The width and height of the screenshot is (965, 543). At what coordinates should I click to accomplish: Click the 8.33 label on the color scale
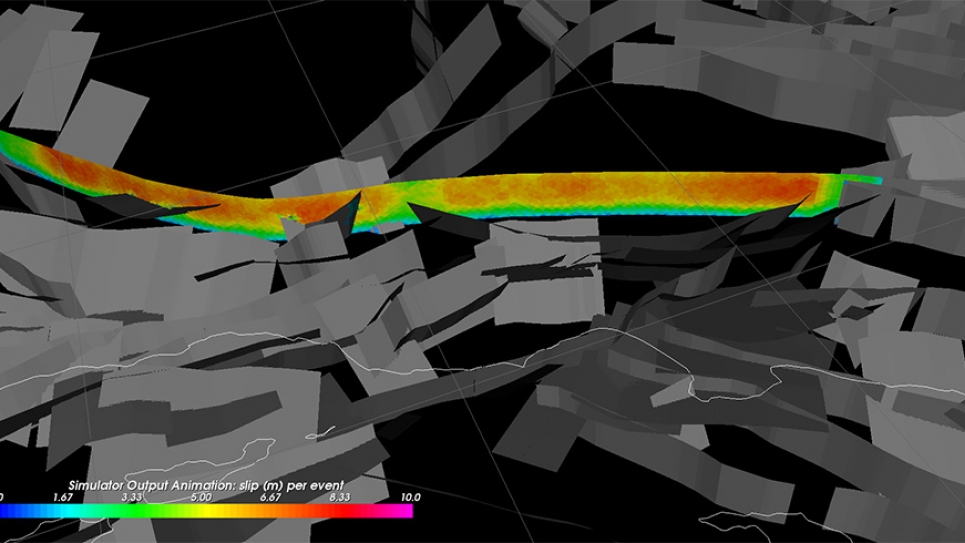pyautogui.click(x=340, y=497)
